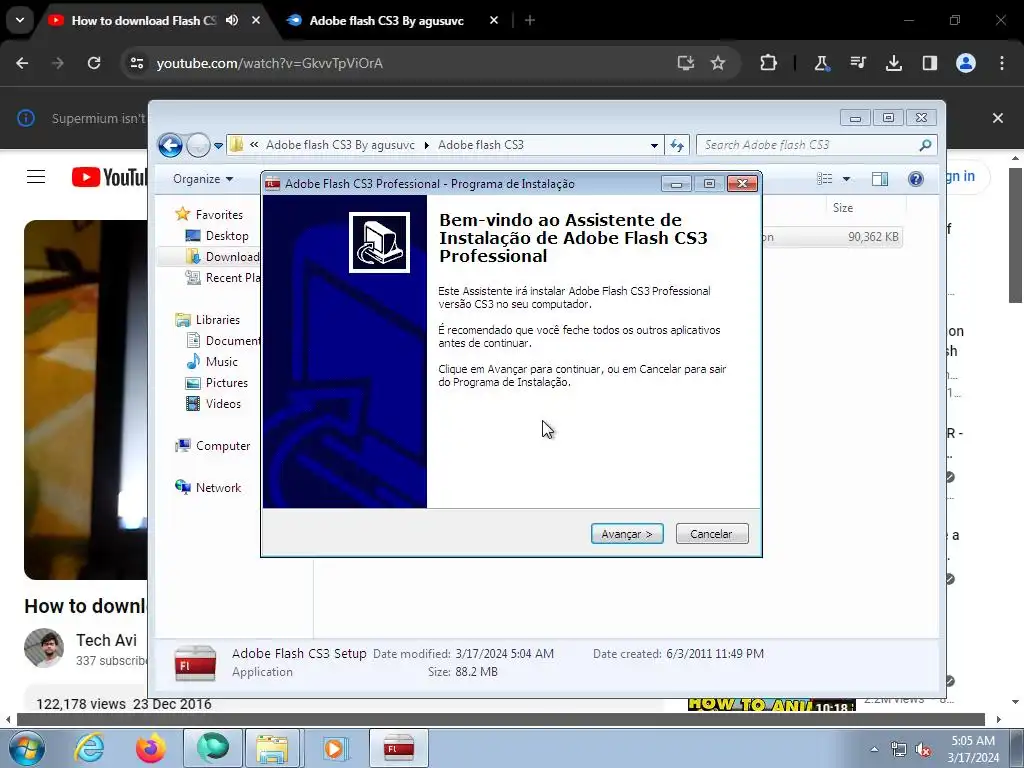Bookmark this page with the star

click(x=718, y=63)
